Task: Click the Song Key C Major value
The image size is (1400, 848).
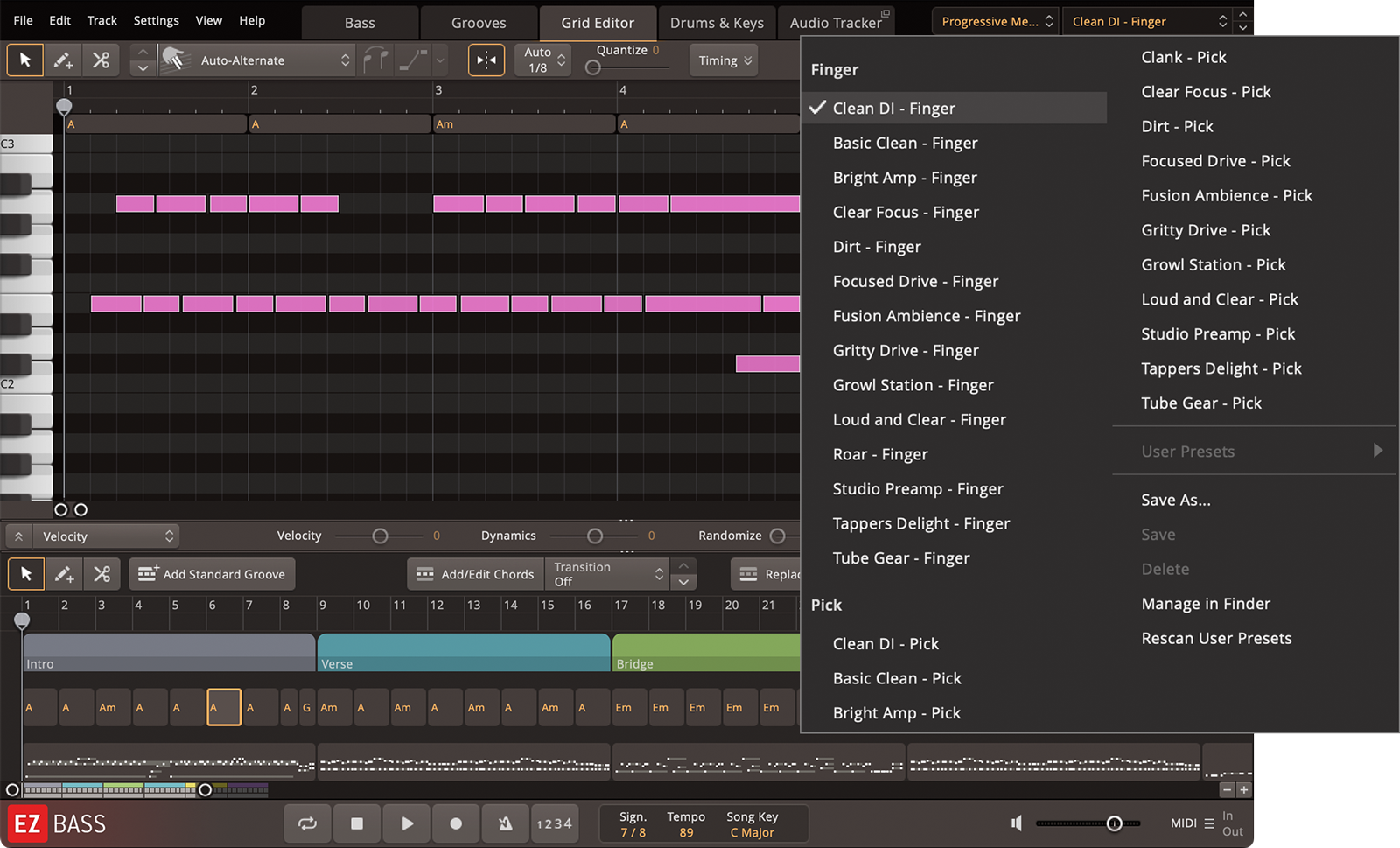Action: 752,832
